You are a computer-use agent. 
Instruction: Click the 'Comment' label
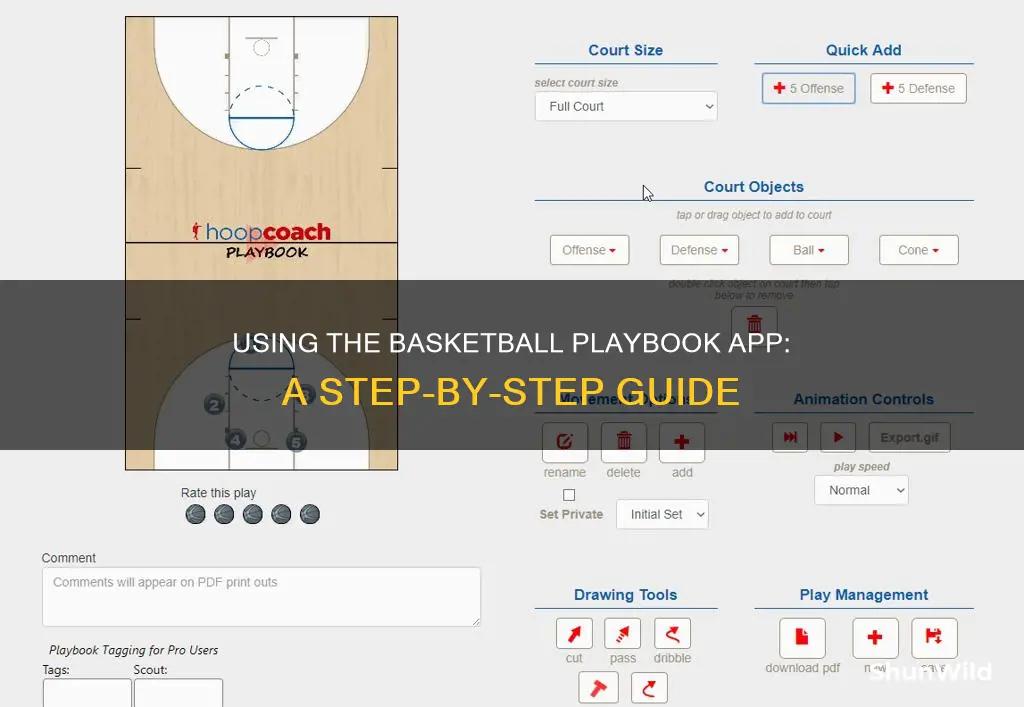point(69,558)
